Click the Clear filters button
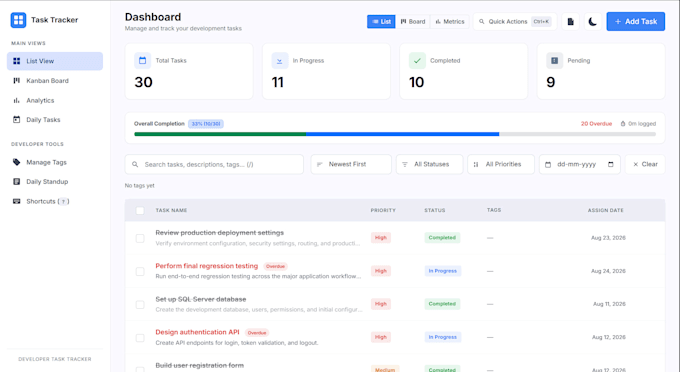 click(x=645, y=164)
